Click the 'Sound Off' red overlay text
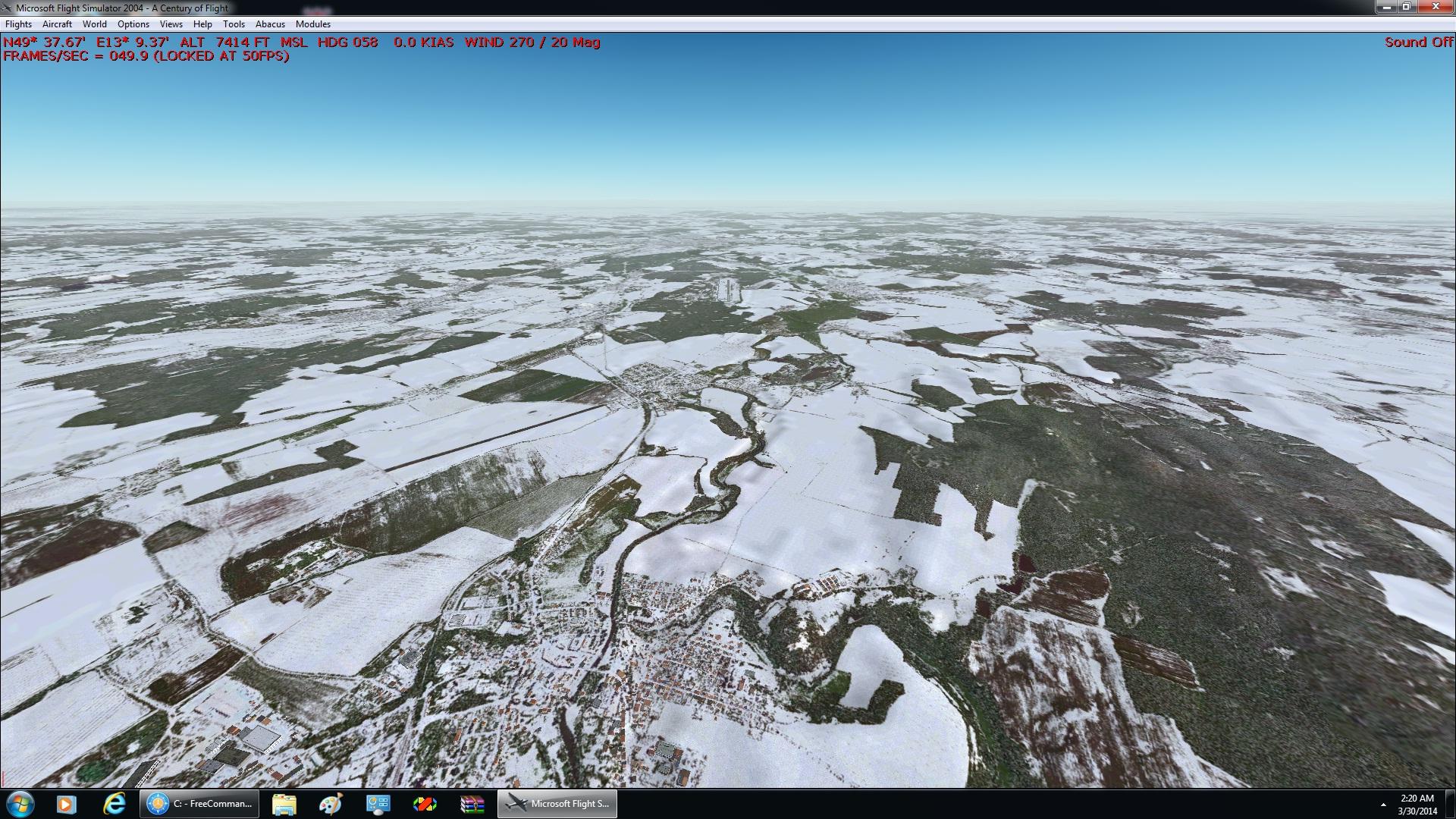 pyautogui.click(x=1419, y=42)
